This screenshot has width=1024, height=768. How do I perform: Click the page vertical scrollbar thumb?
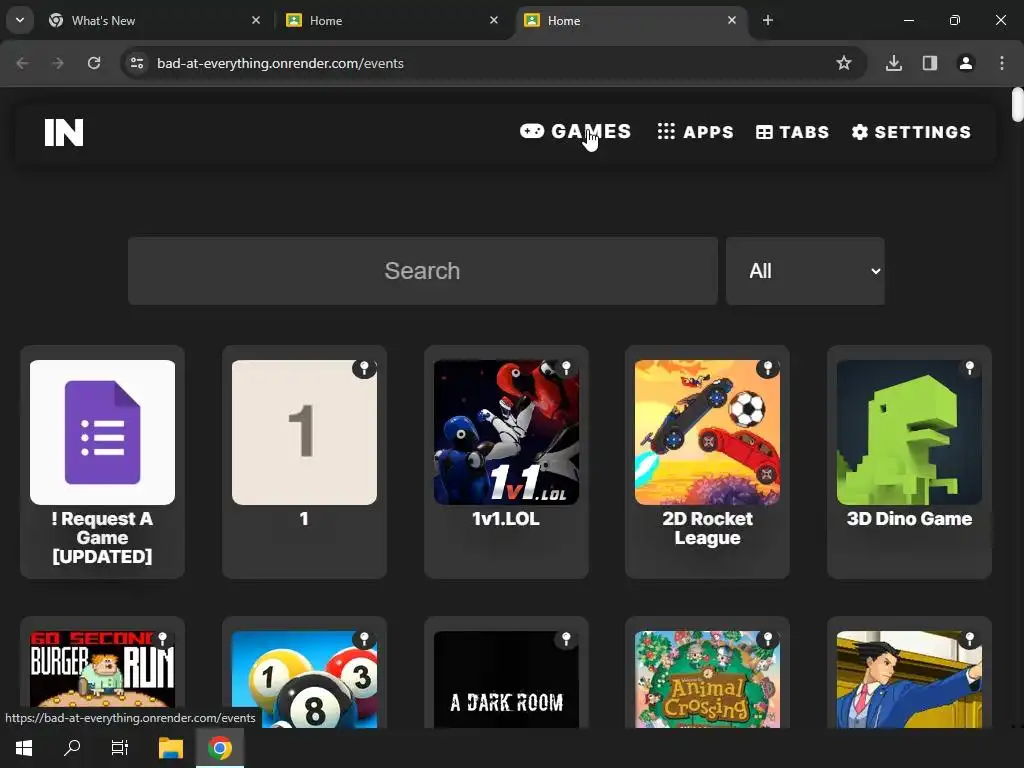[1017, 104]
